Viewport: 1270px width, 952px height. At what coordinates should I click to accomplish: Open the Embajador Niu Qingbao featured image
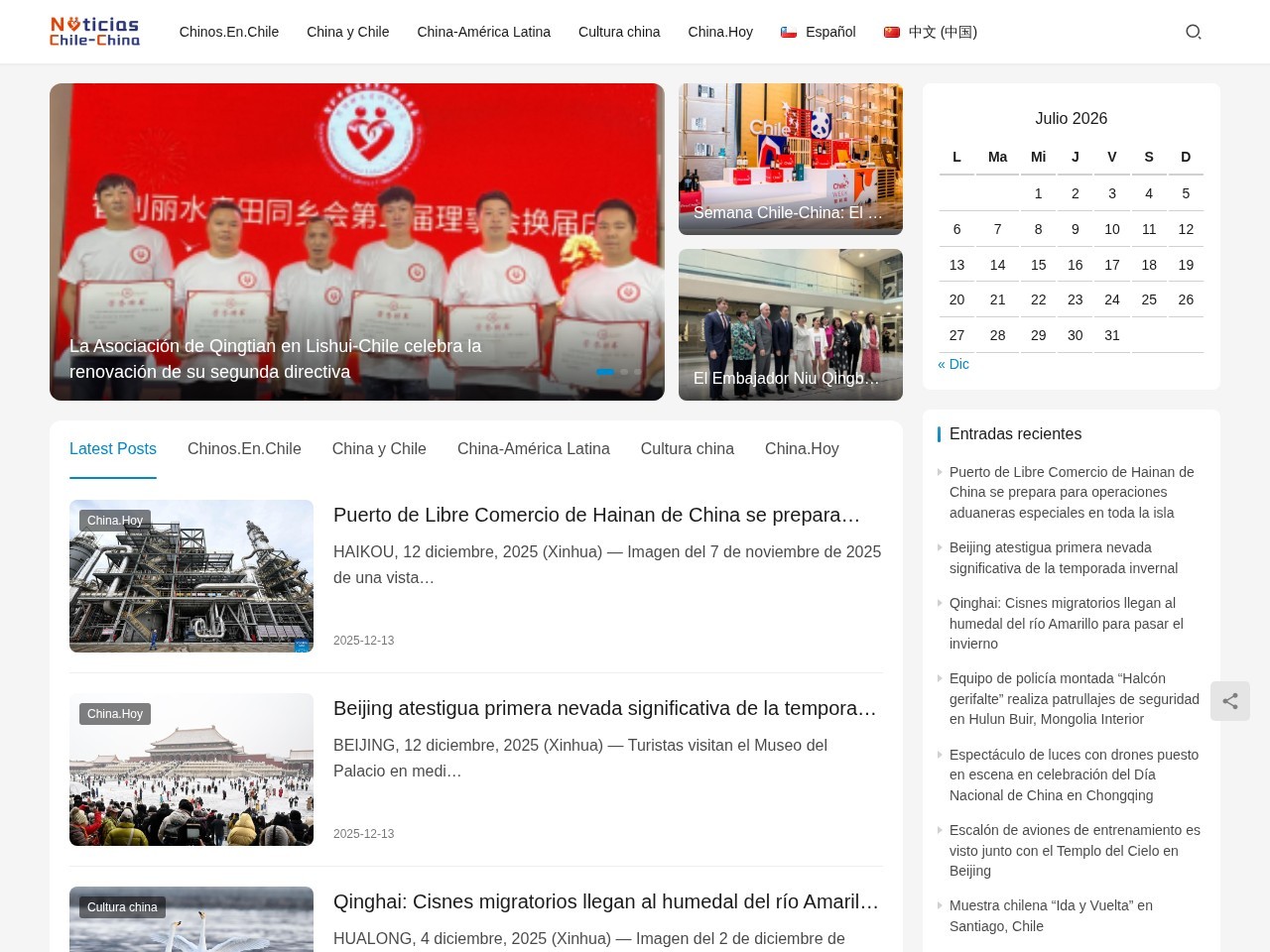(791, 324)
